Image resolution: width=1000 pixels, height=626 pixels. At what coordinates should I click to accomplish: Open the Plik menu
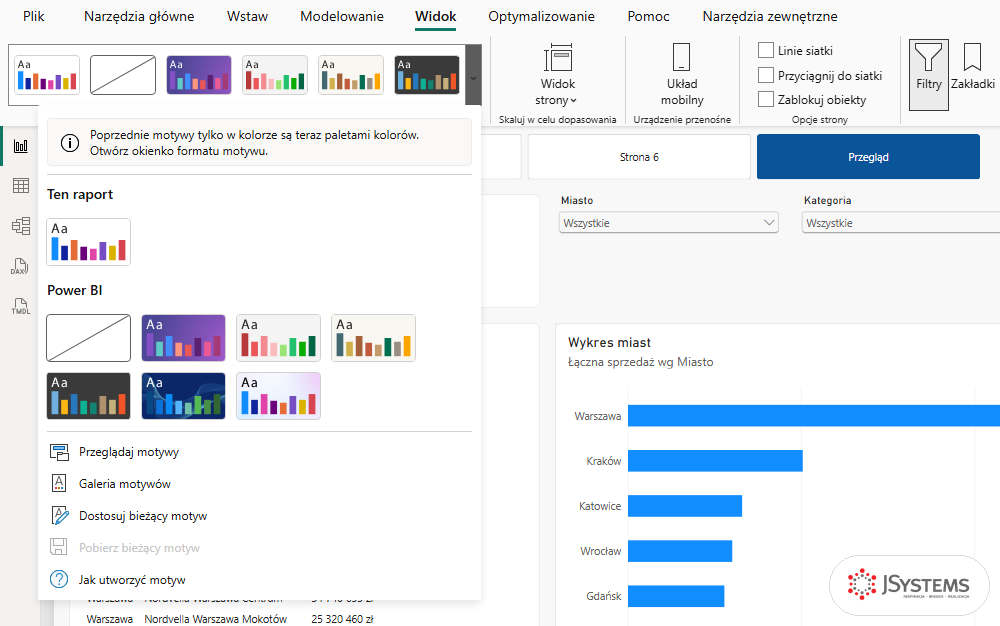pyautogui.click(x=34, y=17)
